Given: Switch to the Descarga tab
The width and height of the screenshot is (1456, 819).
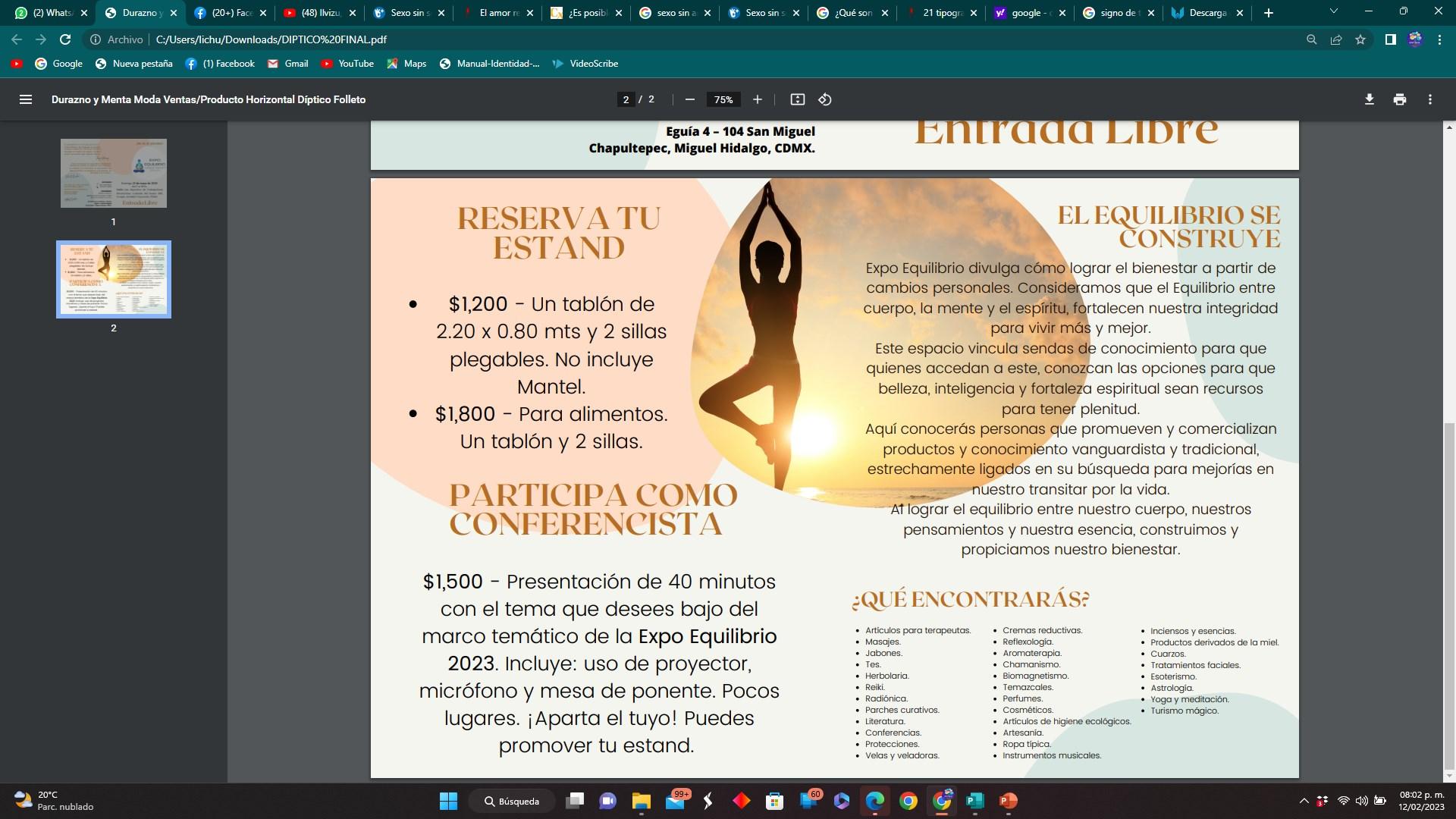Looking at the screenshot, I should [1206, 13].
